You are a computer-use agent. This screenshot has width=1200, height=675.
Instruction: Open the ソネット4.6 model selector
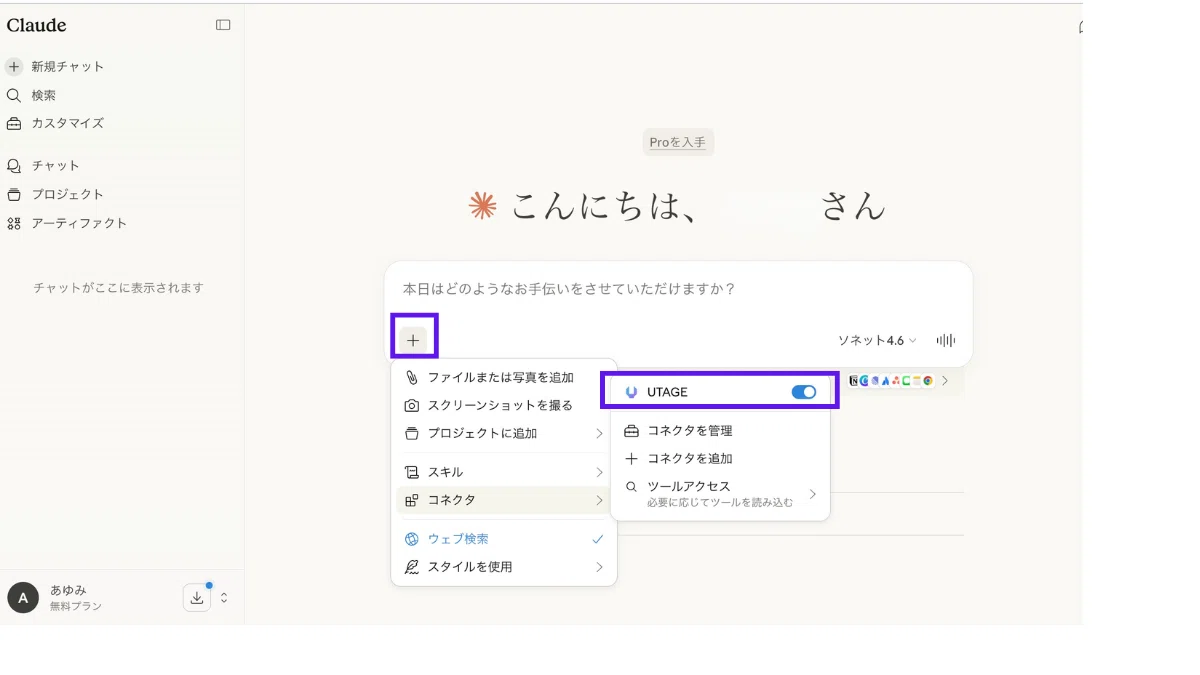click(x=877, y=340)
